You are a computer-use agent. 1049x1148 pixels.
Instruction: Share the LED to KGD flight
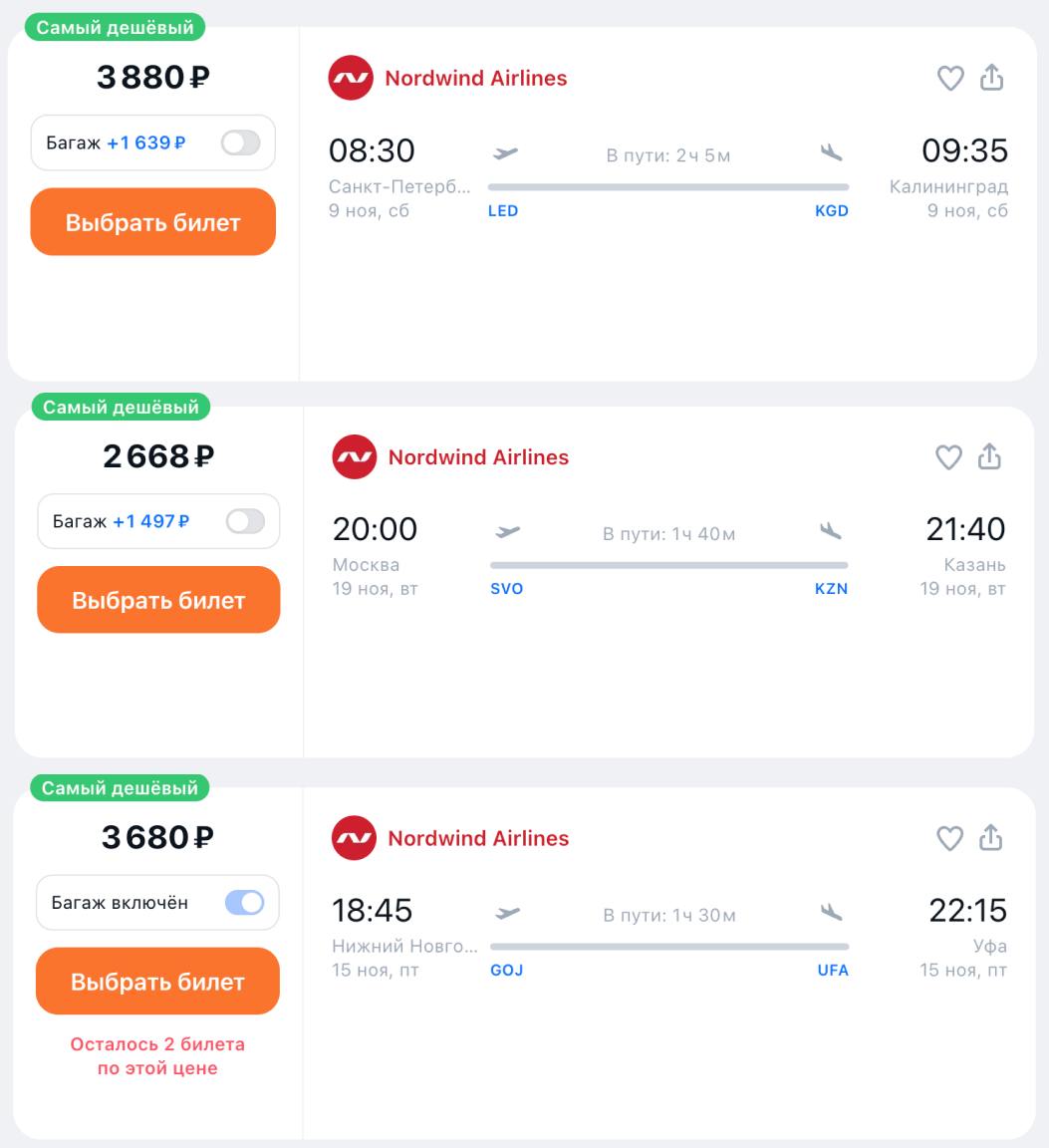[x=991, y=78]
